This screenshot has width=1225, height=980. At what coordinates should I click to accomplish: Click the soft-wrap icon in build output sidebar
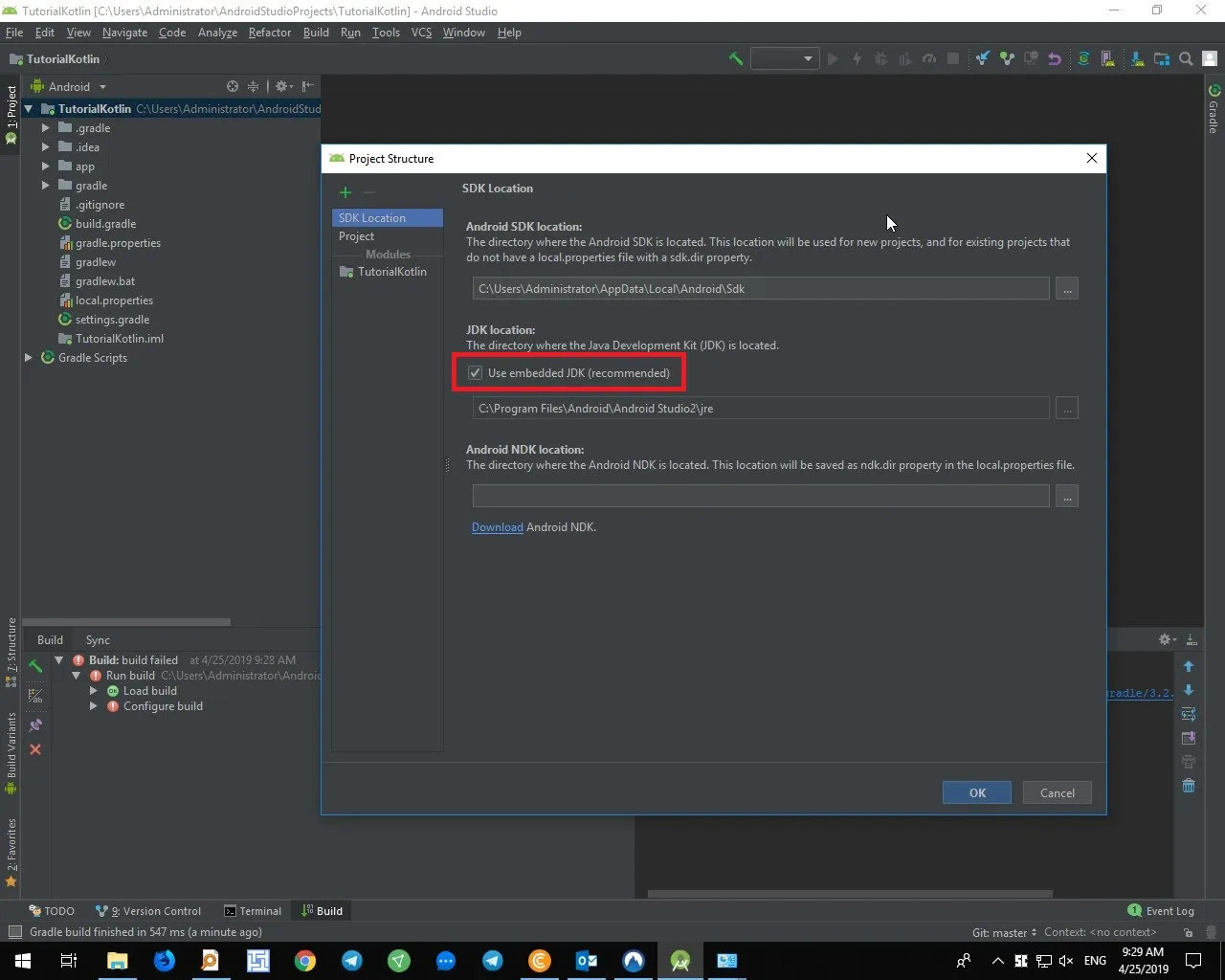(1189, 714)
